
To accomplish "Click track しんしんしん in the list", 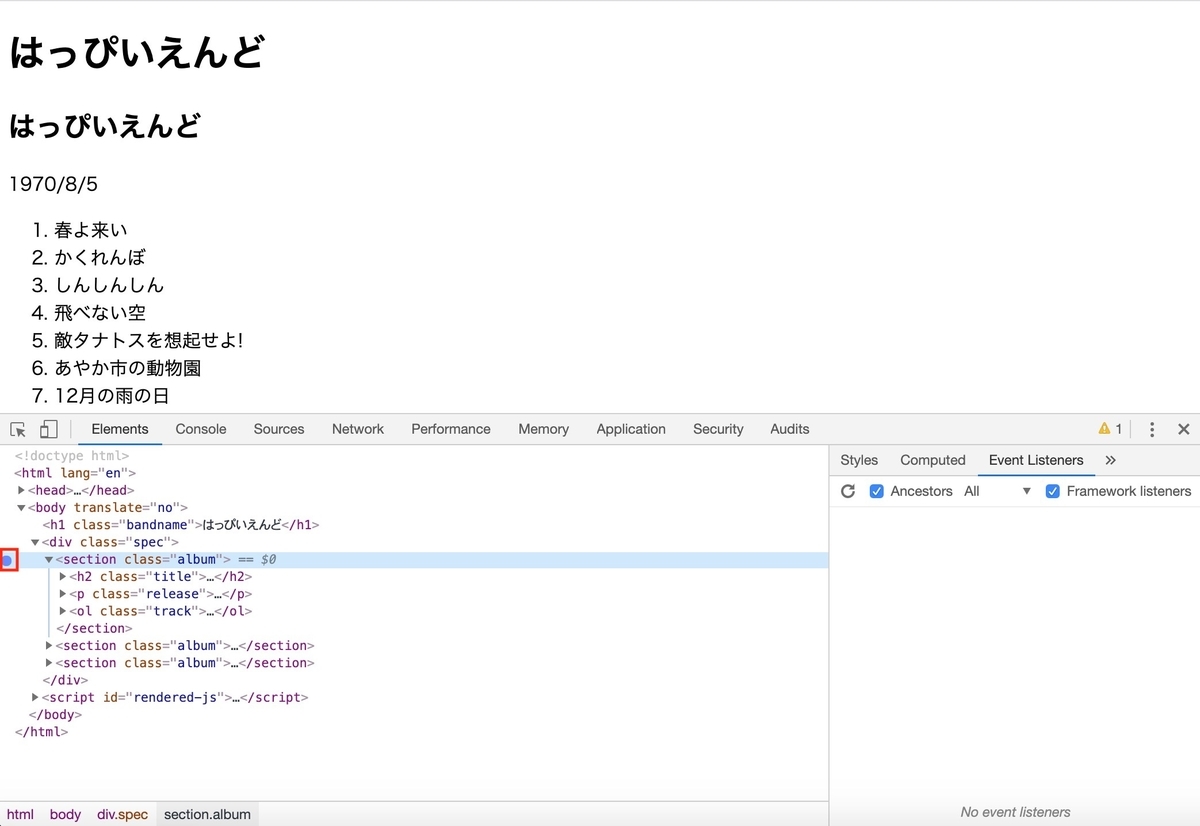I will [x=109, y=285].
